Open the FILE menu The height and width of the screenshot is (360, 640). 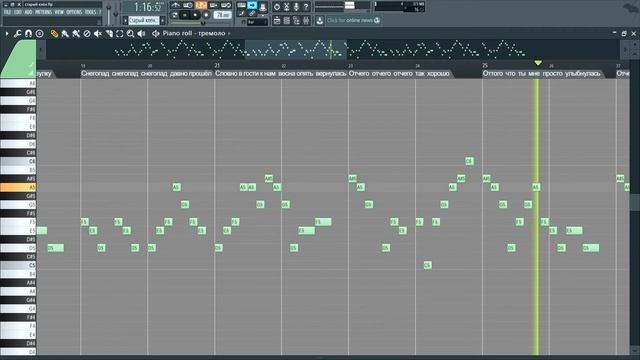(7, 12)
